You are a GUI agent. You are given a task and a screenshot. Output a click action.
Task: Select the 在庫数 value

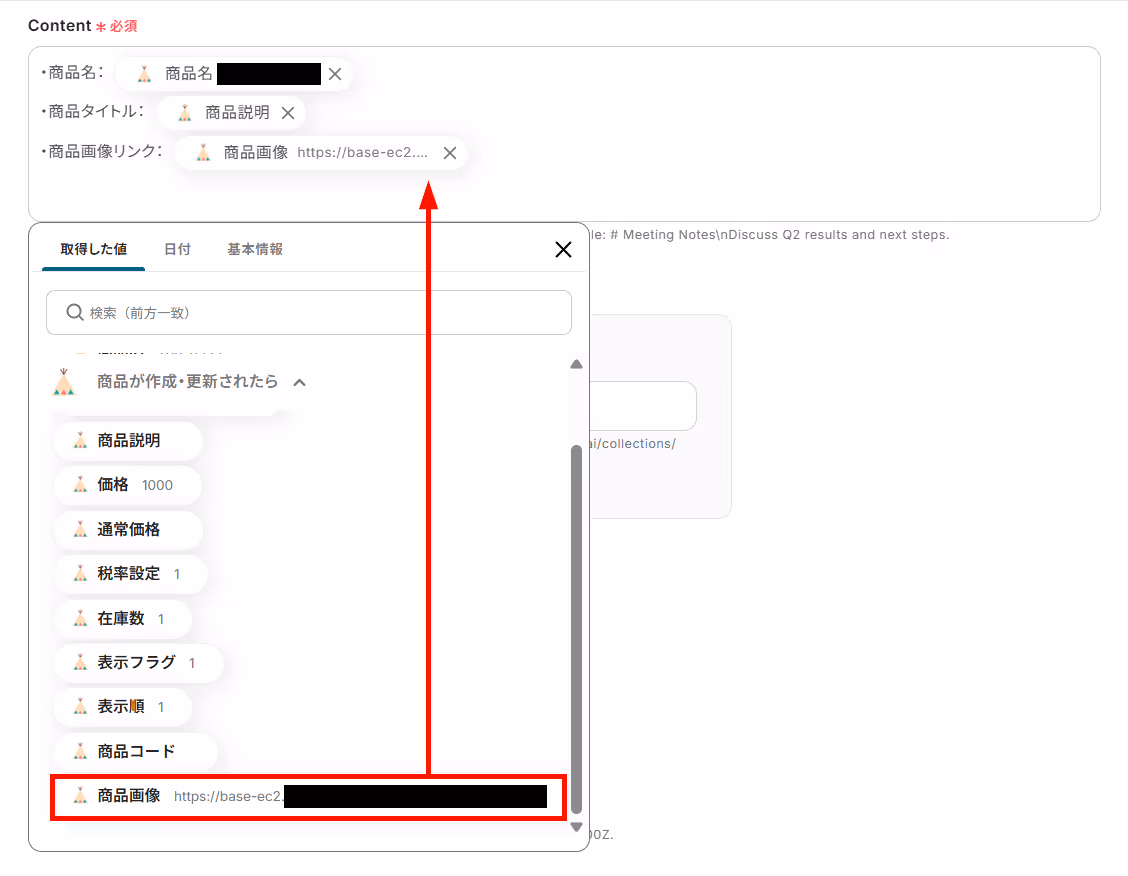click(x=122, y=619)
